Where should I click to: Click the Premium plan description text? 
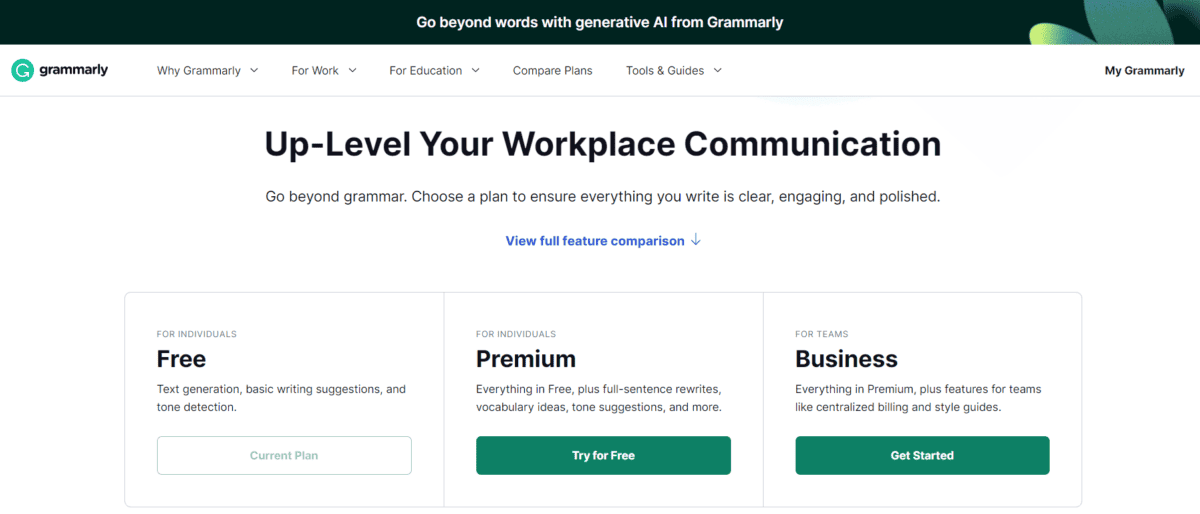pyautogui.click(x=599, y=398)
